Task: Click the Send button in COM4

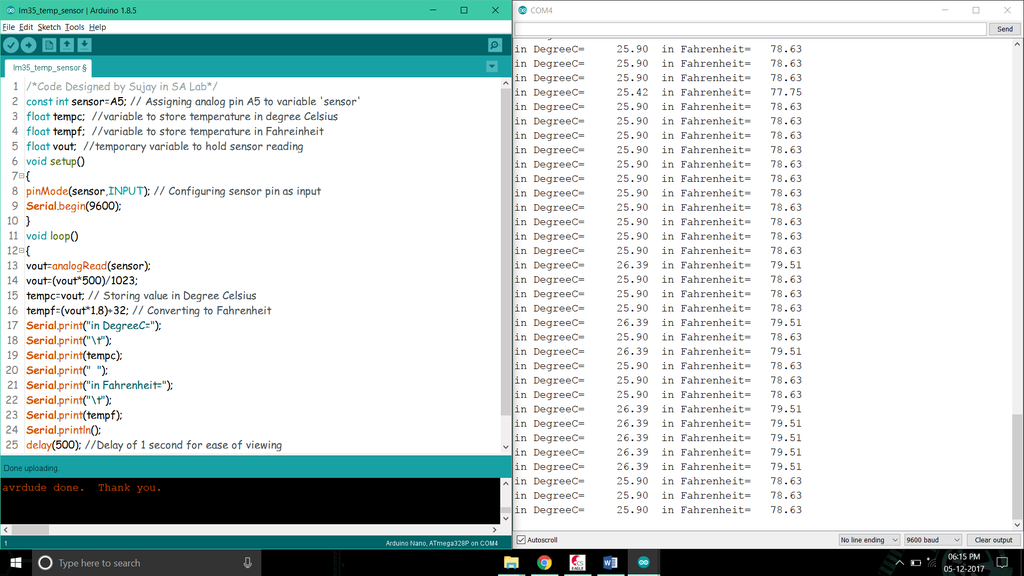Action: 1004,29
